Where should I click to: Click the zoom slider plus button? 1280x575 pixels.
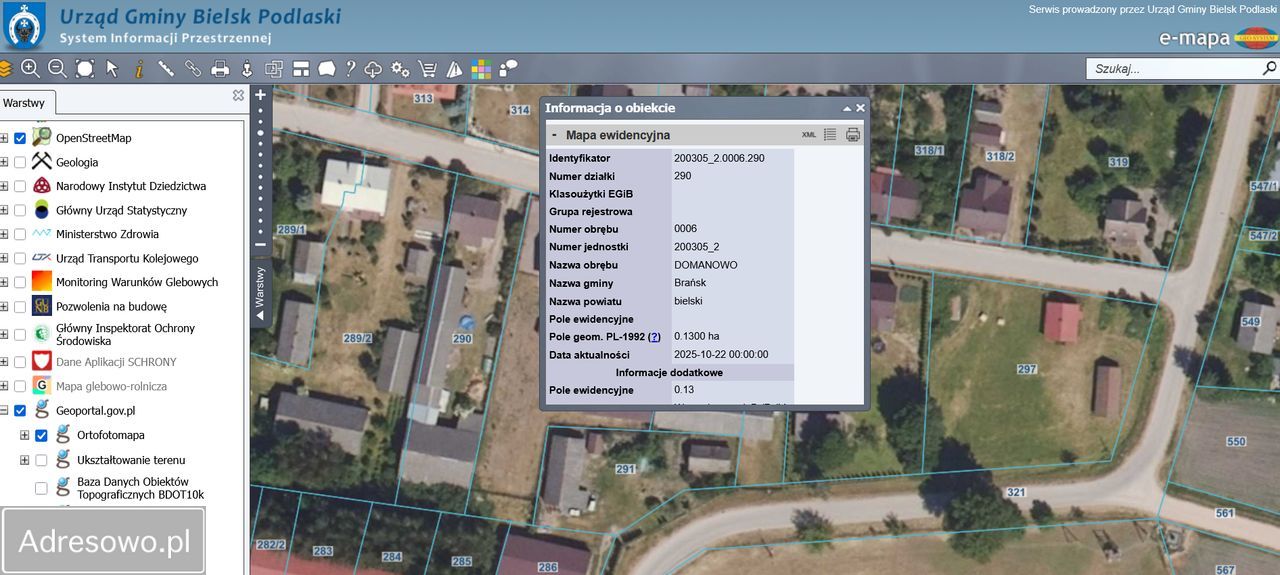pyautogui.click(x=260, y=96)
